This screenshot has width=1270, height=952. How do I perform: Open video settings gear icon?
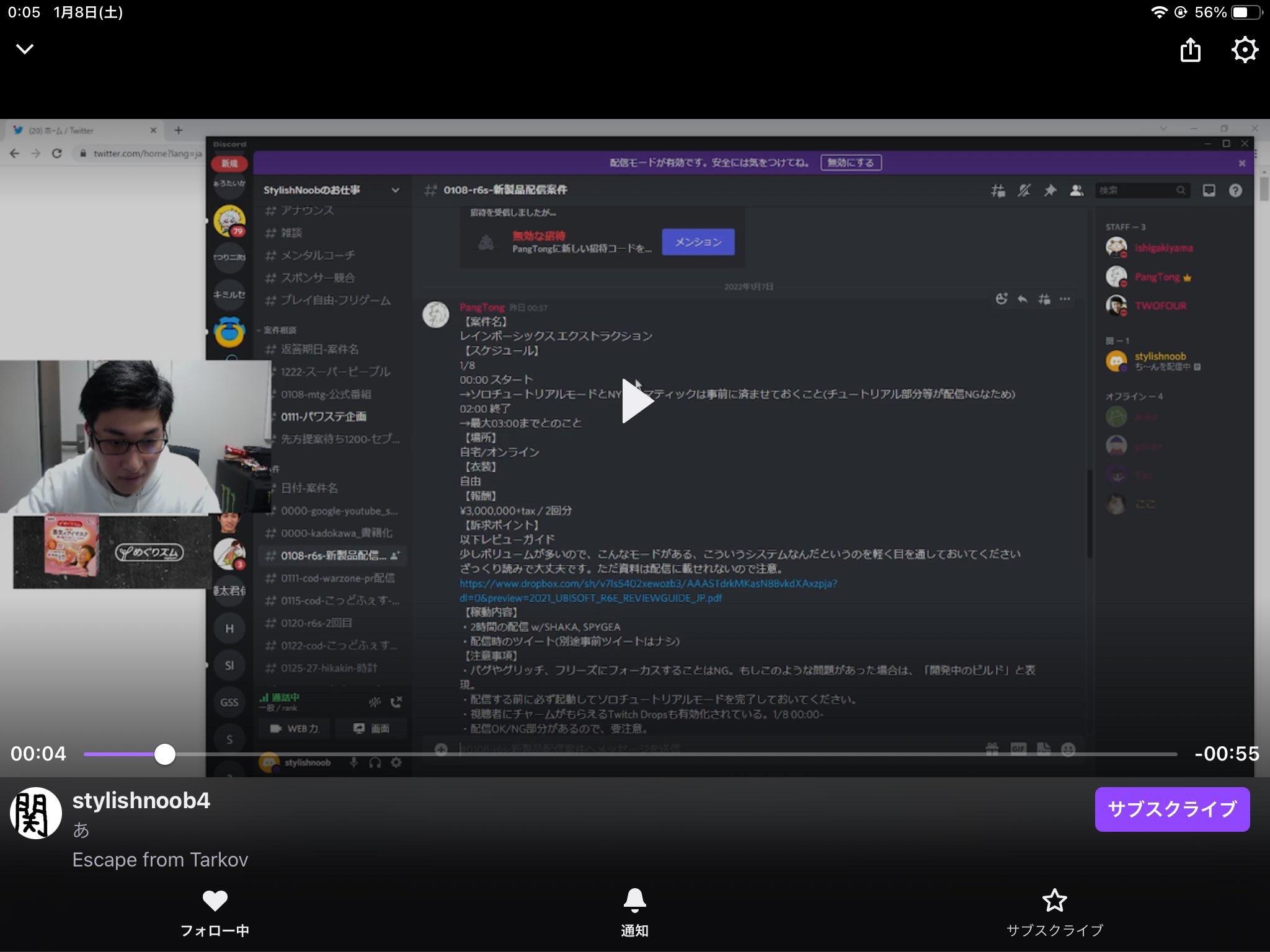pyautogui.click(x=1244, y=50)
